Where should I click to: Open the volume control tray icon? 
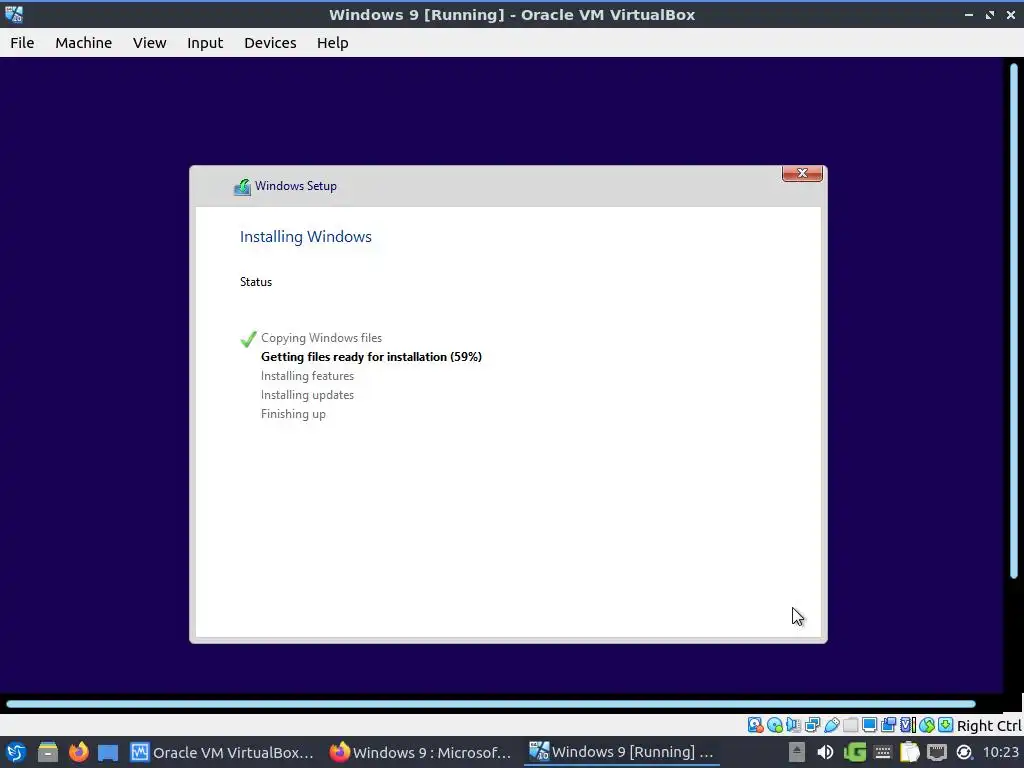pos(825,752)
